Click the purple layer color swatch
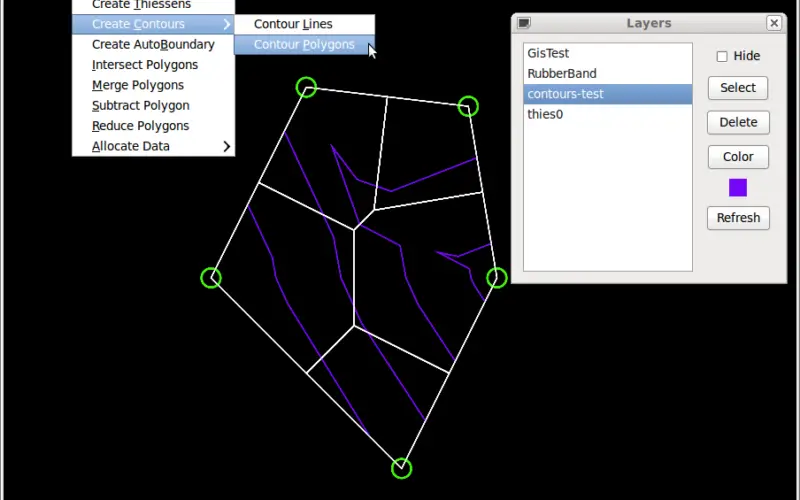 [x=738, y=188]
